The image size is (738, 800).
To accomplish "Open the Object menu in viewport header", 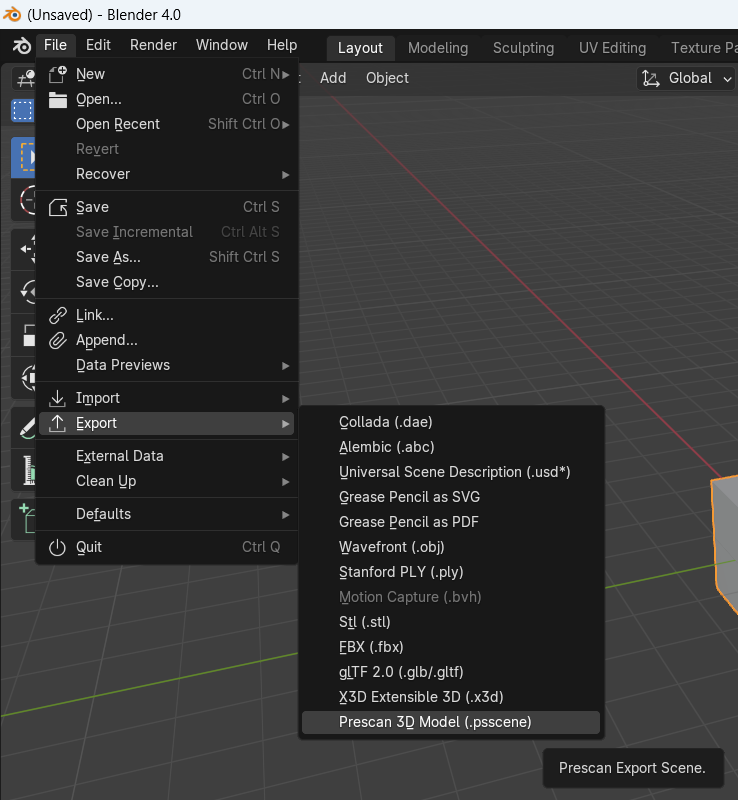I will pos(387,78).
